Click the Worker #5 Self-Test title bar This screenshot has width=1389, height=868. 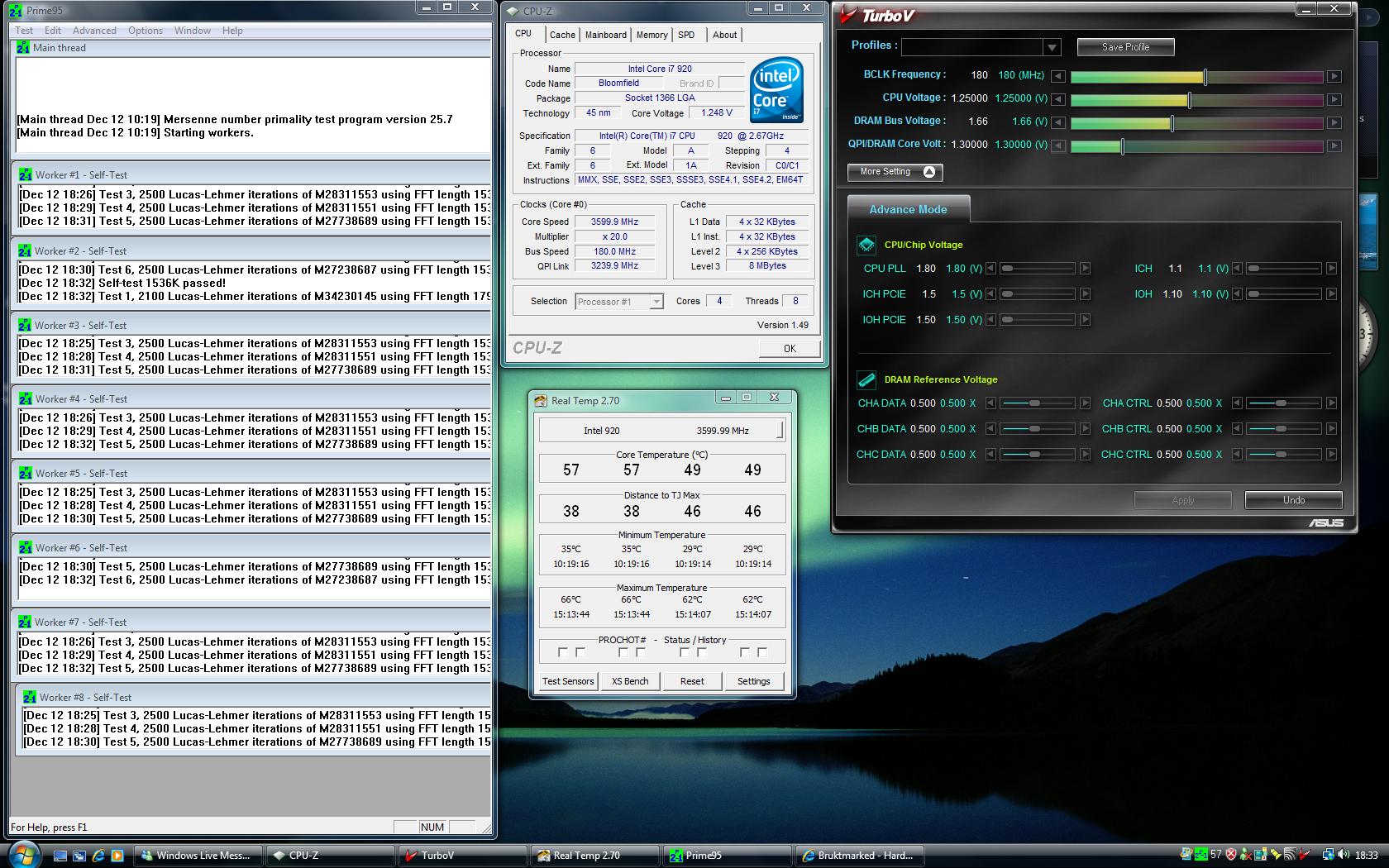pyautogui.click(x=252, y=473)
